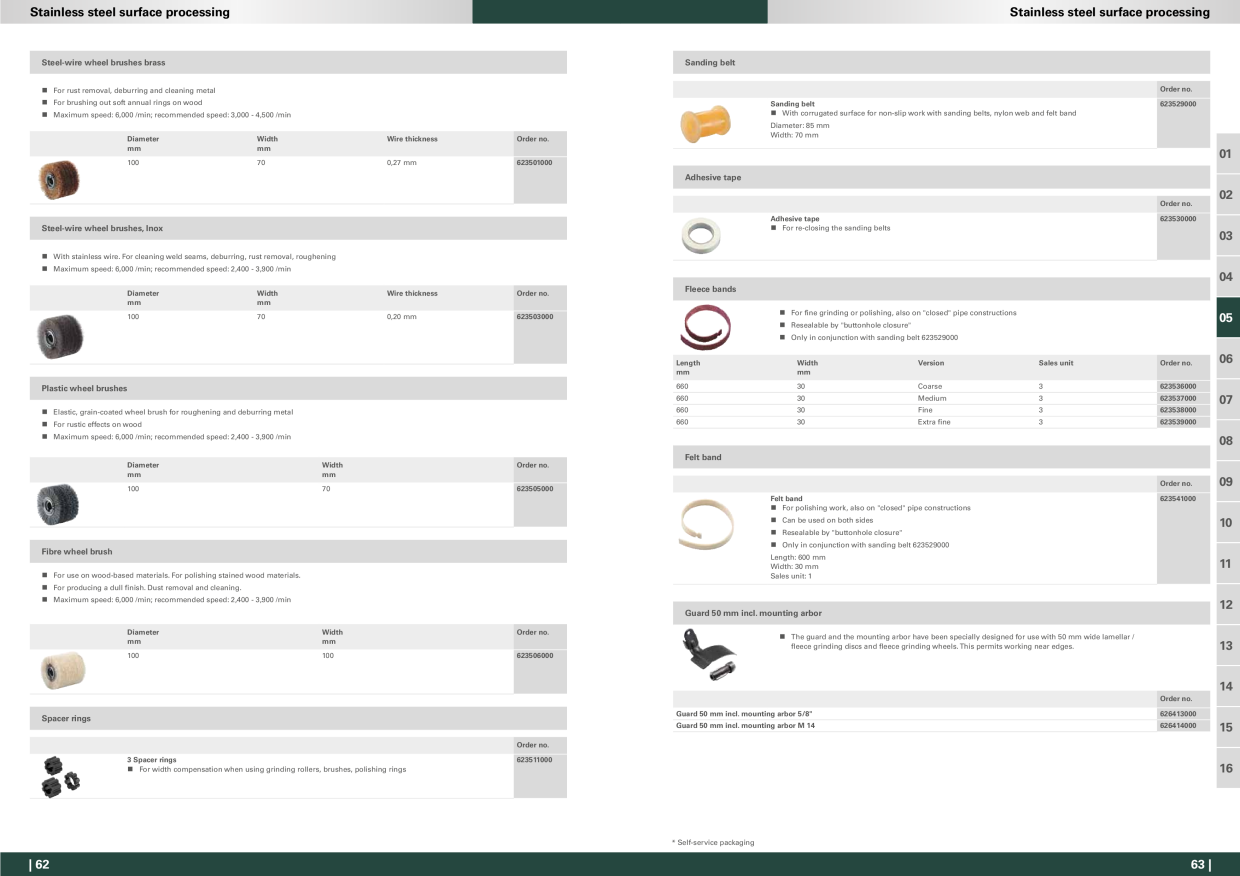Open chapter tab 06
1240x876 pixels.
coord(1227,359)
